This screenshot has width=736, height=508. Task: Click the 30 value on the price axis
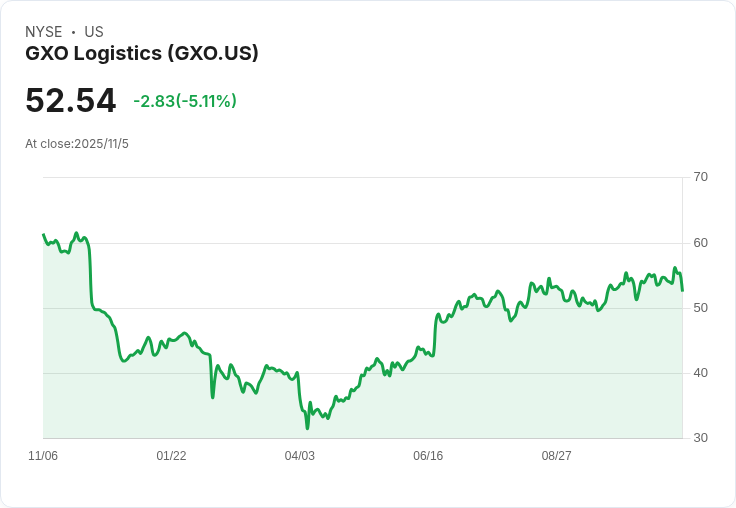click(700, 438)
